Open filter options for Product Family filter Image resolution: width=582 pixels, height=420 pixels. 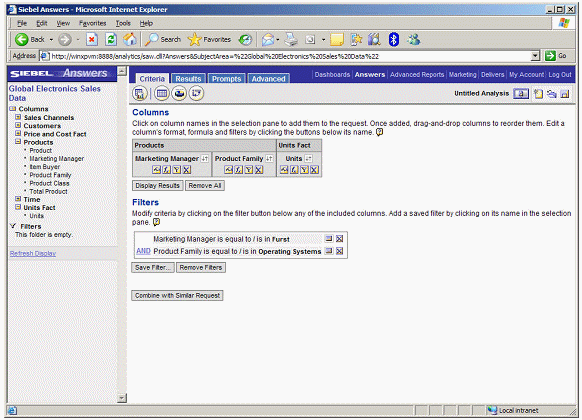click(x=328, y=251)
